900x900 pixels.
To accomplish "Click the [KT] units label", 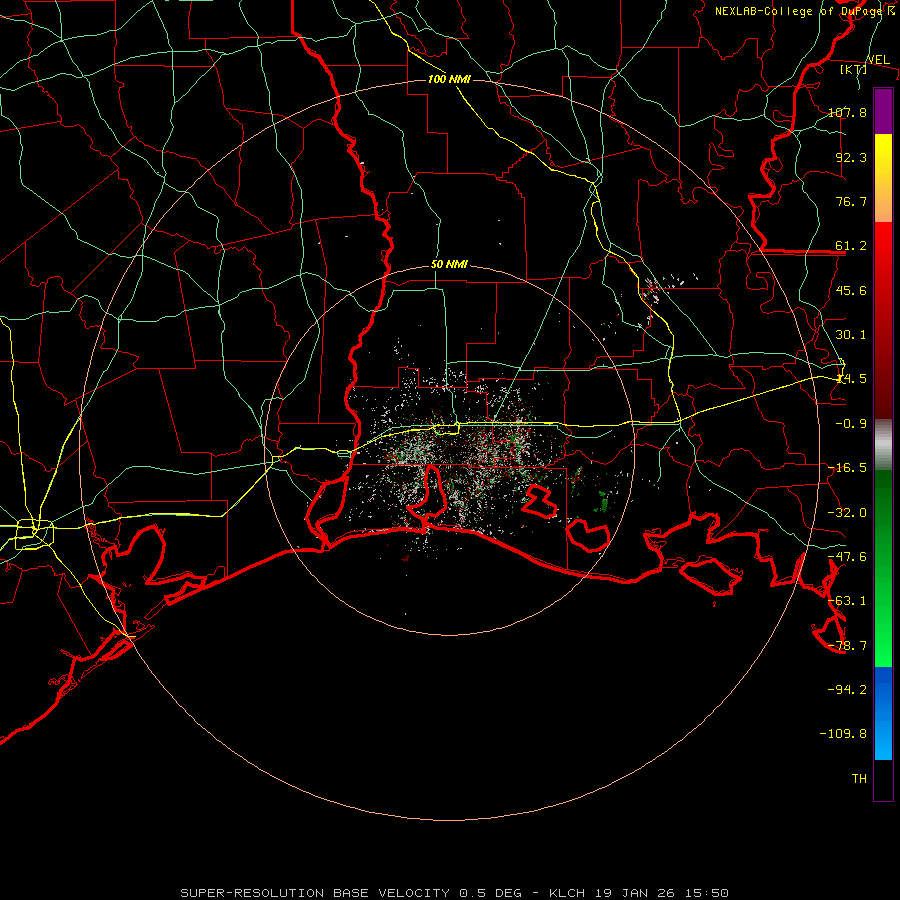I will (854, 69).
